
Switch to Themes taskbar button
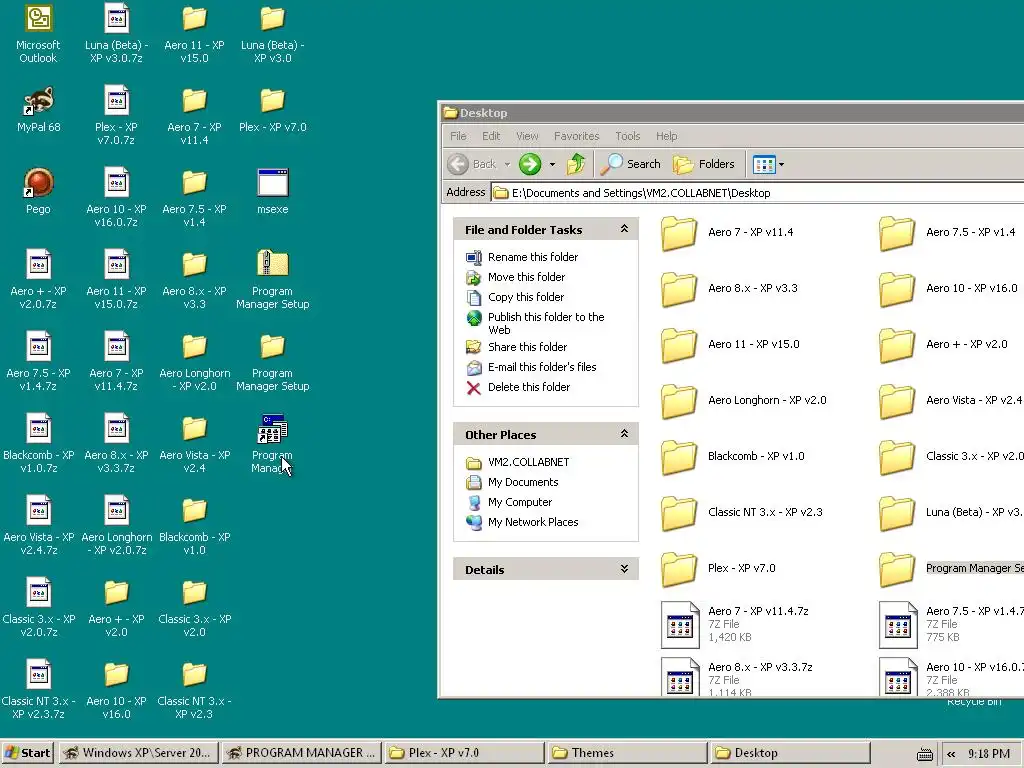click(x=627, y=753)
